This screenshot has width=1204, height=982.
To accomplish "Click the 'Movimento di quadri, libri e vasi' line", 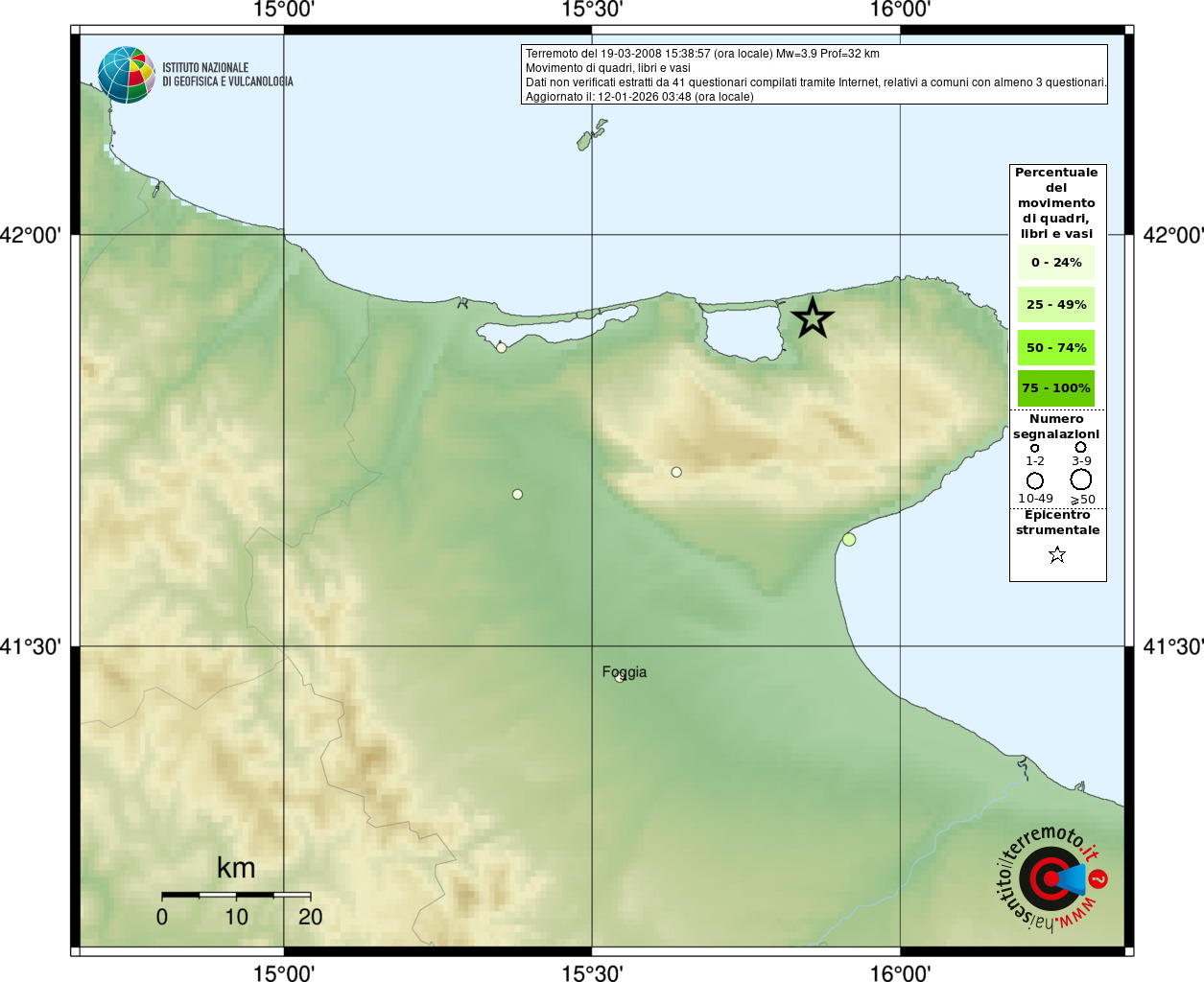I will [x=608, y=68].
